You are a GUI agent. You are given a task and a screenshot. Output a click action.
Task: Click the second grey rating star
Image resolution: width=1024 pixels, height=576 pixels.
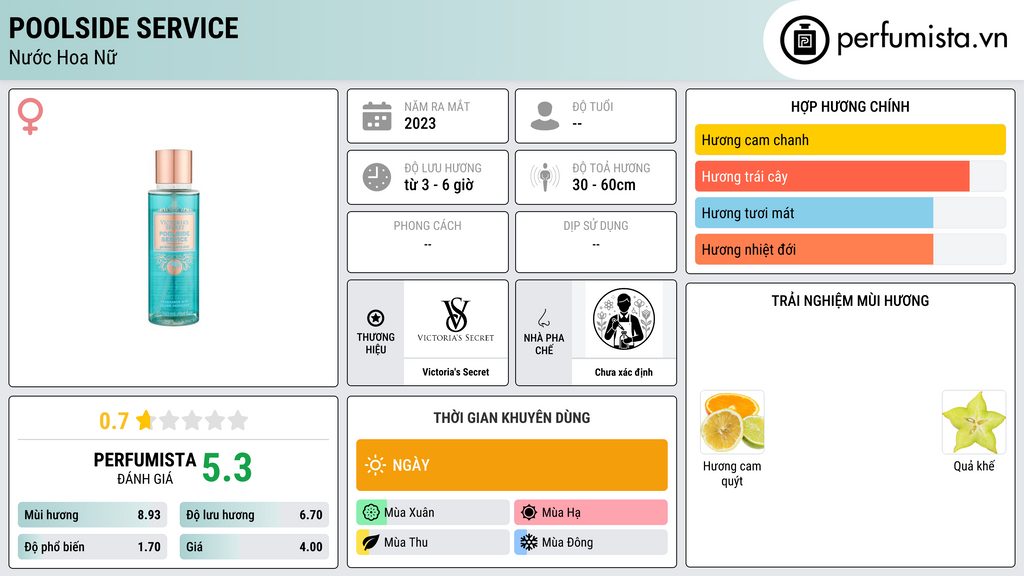pyautogui.click(x=192, y=420)
